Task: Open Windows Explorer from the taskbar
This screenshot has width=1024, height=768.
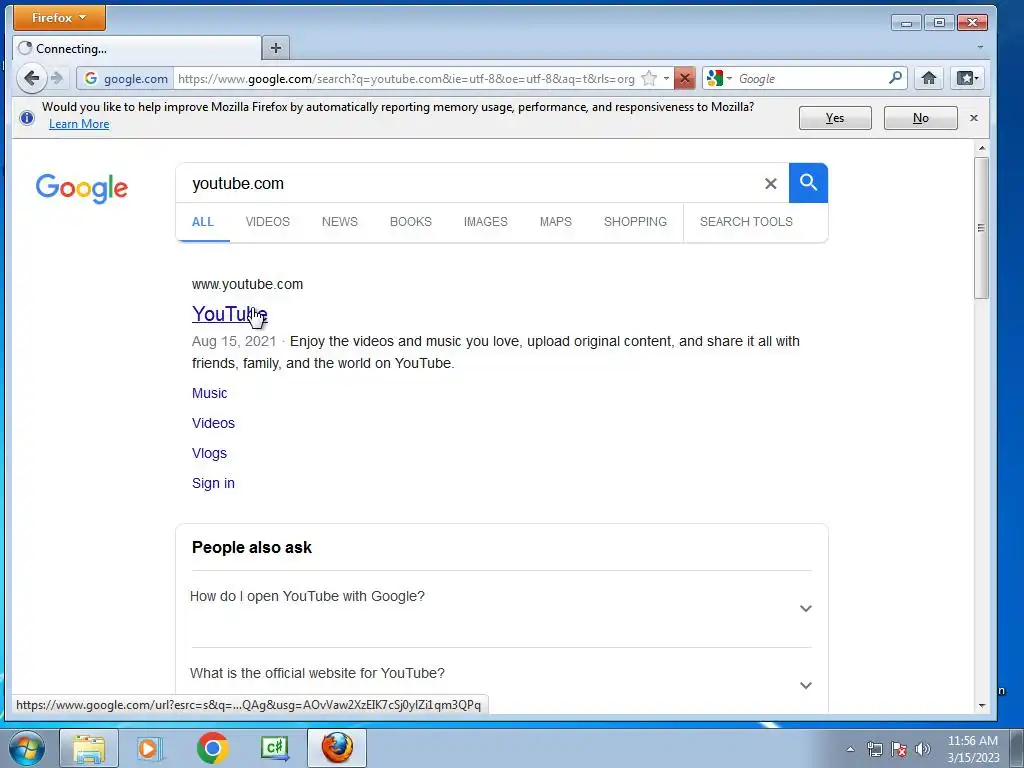Action: point(89,748)
